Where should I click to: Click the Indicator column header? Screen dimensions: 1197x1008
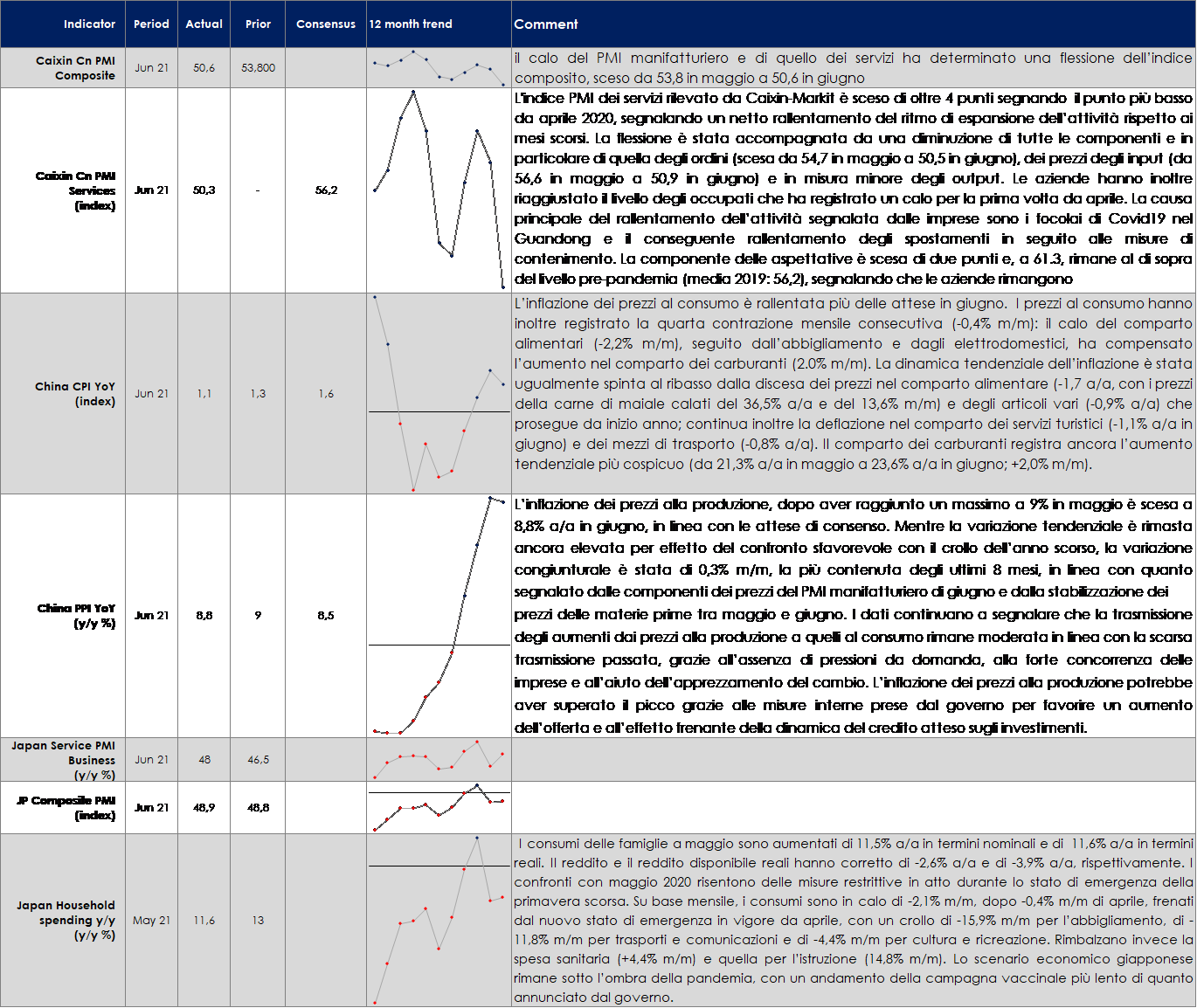tap(88, 24)
